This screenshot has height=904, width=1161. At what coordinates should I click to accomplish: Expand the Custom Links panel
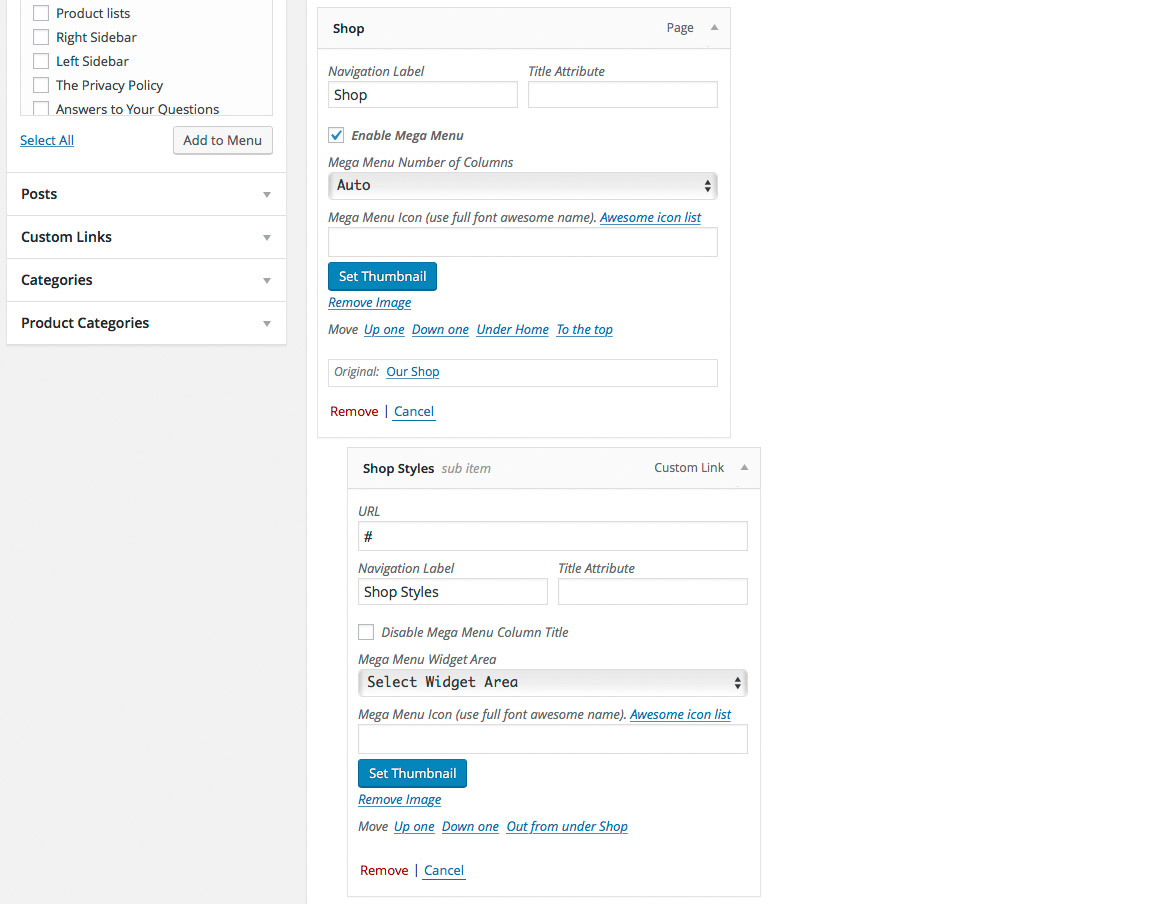[x=147, y=237]
